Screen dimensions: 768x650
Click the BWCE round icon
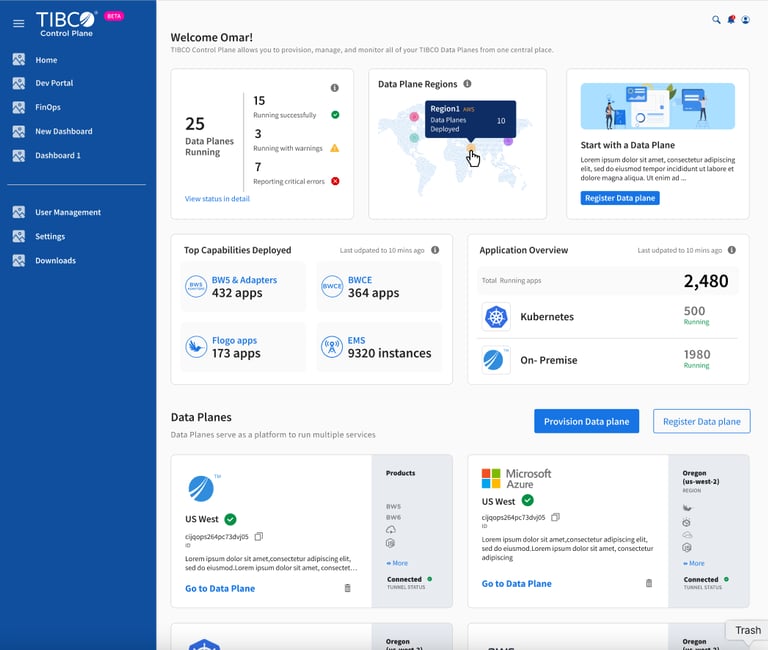point(332,287)
